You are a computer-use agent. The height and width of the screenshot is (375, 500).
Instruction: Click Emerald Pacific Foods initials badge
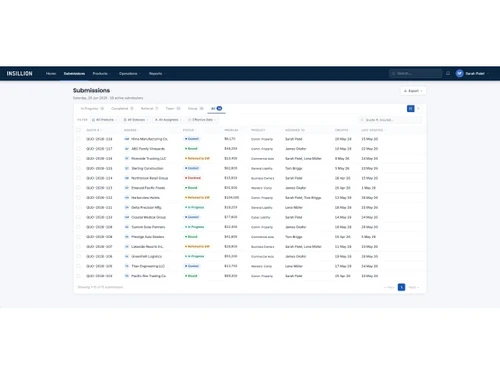click(x=127, y=188)
